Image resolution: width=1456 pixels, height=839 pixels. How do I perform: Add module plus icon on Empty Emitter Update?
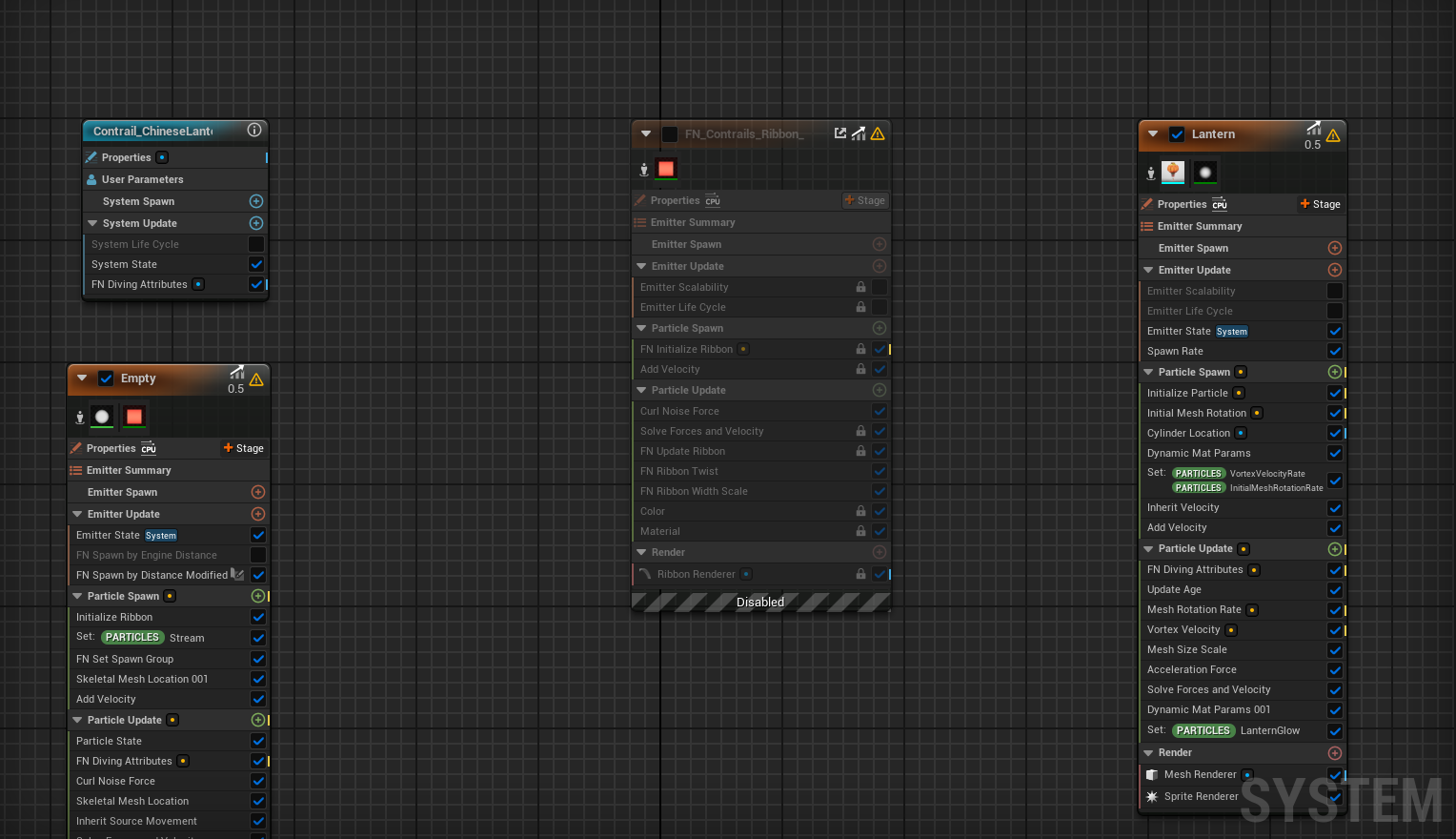[x=258, y=514]
